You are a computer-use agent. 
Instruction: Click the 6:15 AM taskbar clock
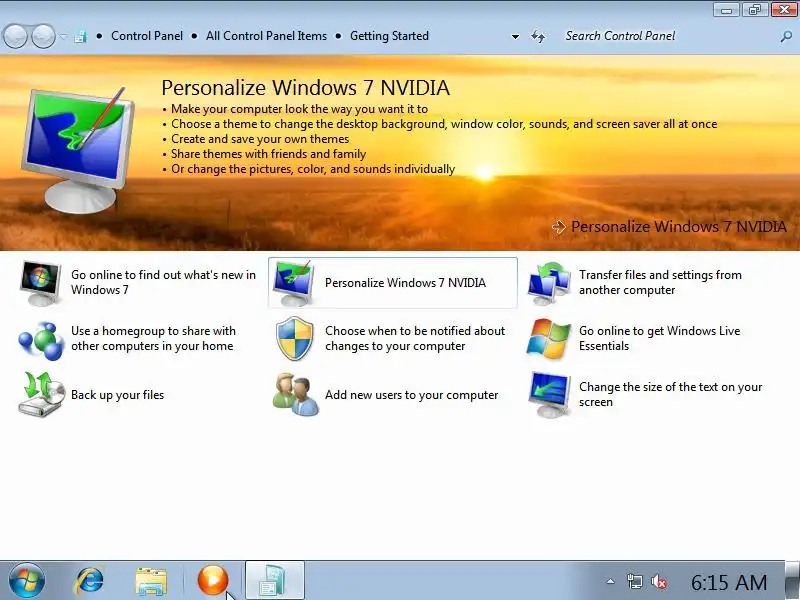[x=729, y=582]
